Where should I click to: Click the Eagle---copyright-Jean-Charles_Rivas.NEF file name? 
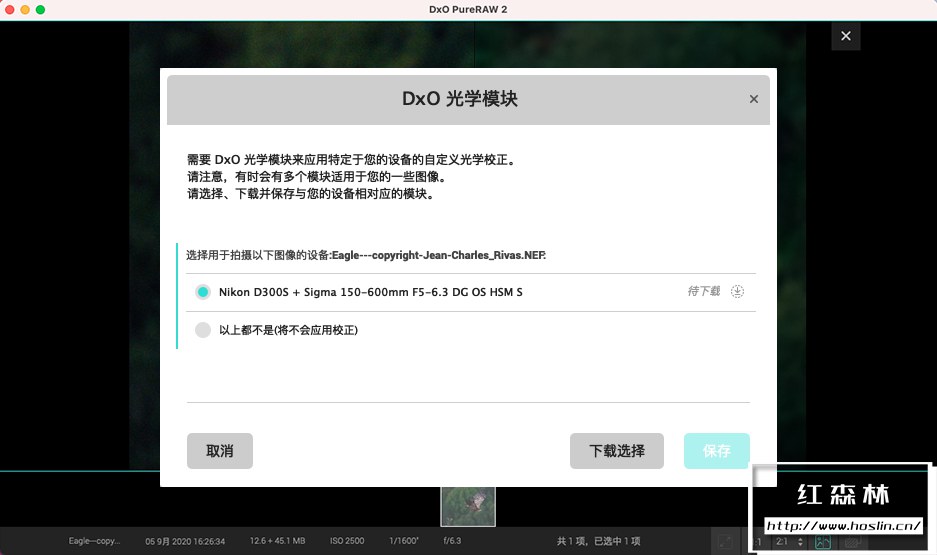439,255
